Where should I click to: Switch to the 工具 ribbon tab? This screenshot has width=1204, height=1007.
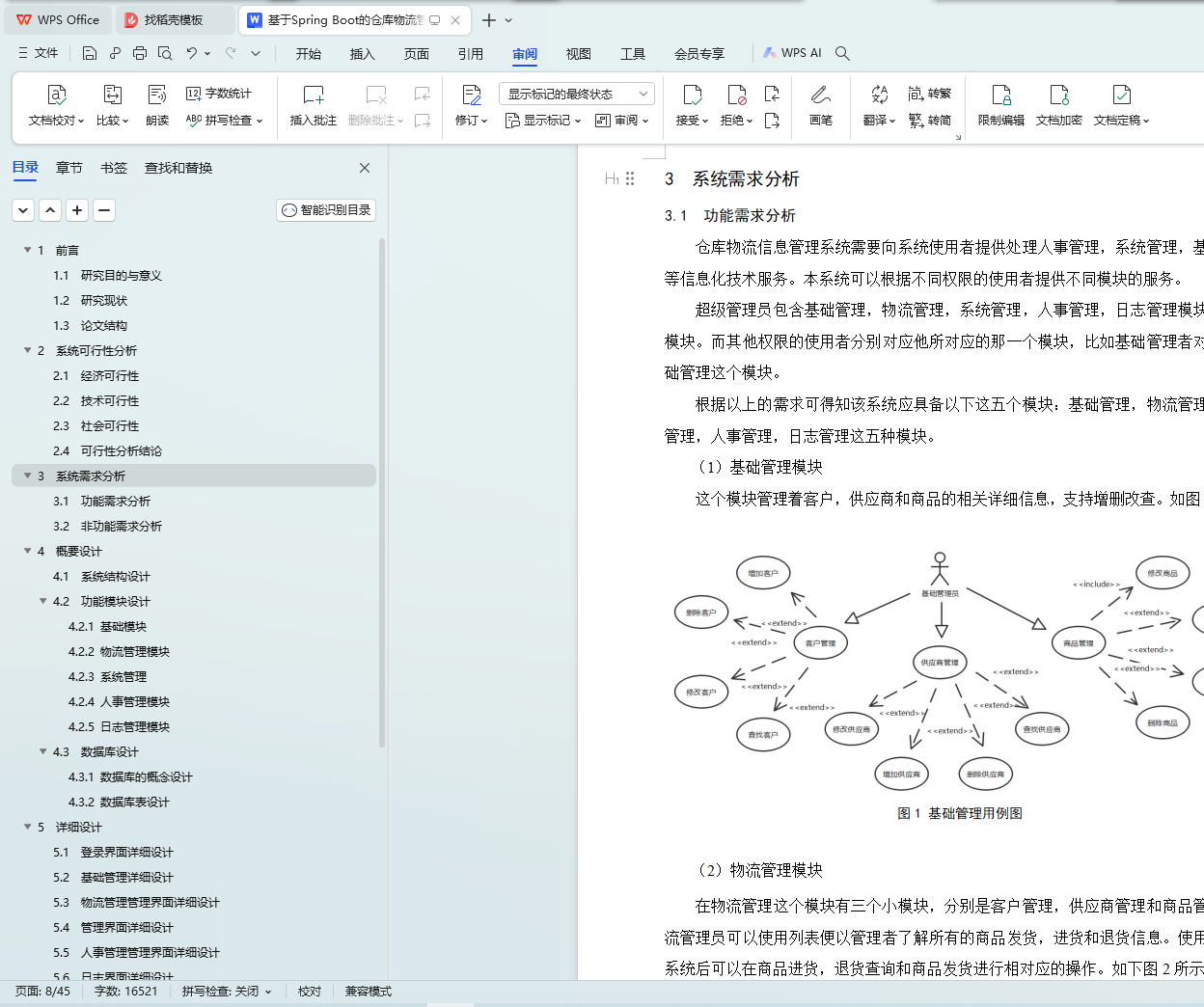tap(633, 54)
